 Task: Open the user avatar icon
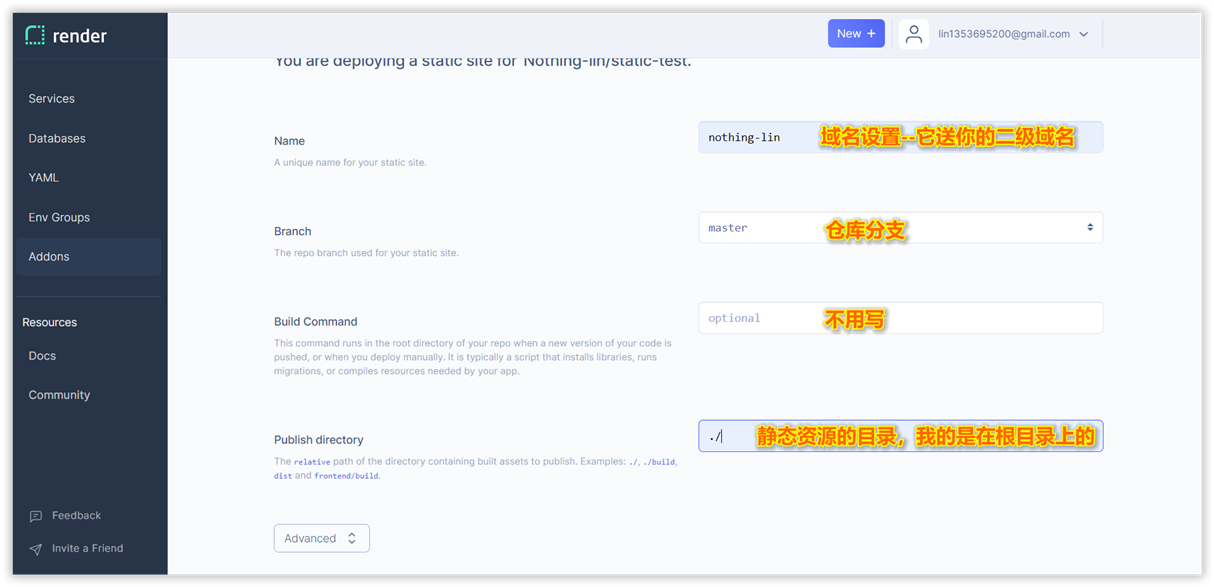(913, 34)
